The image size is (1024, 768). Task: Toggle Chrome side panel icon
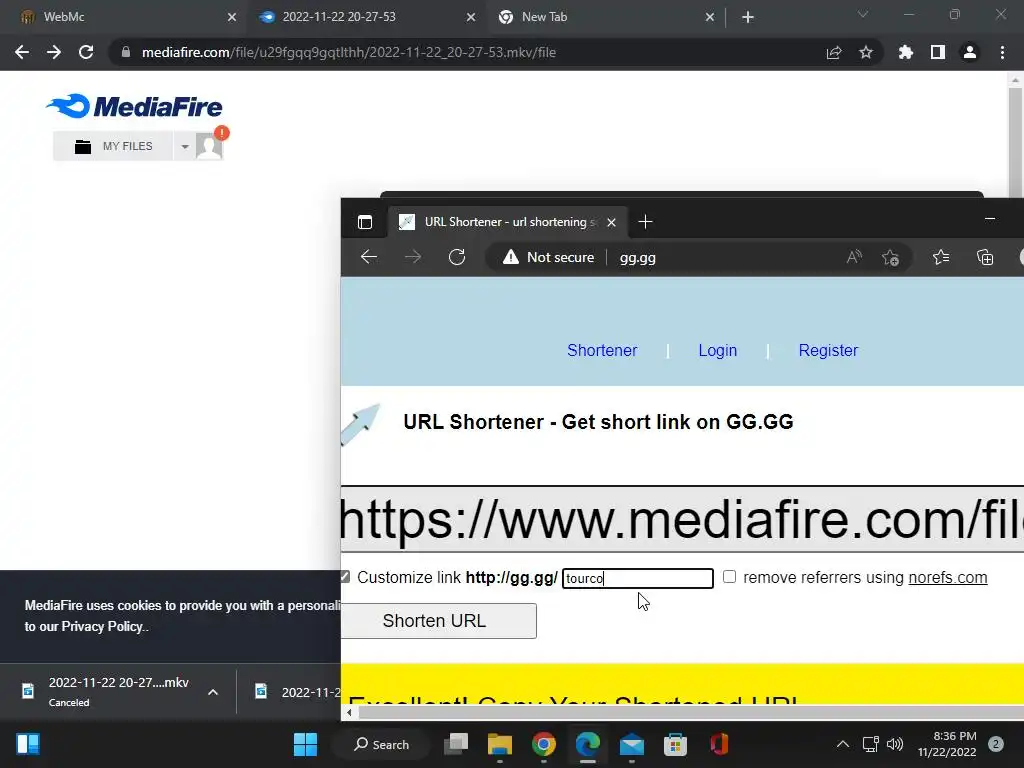click(x=938, y=52)
